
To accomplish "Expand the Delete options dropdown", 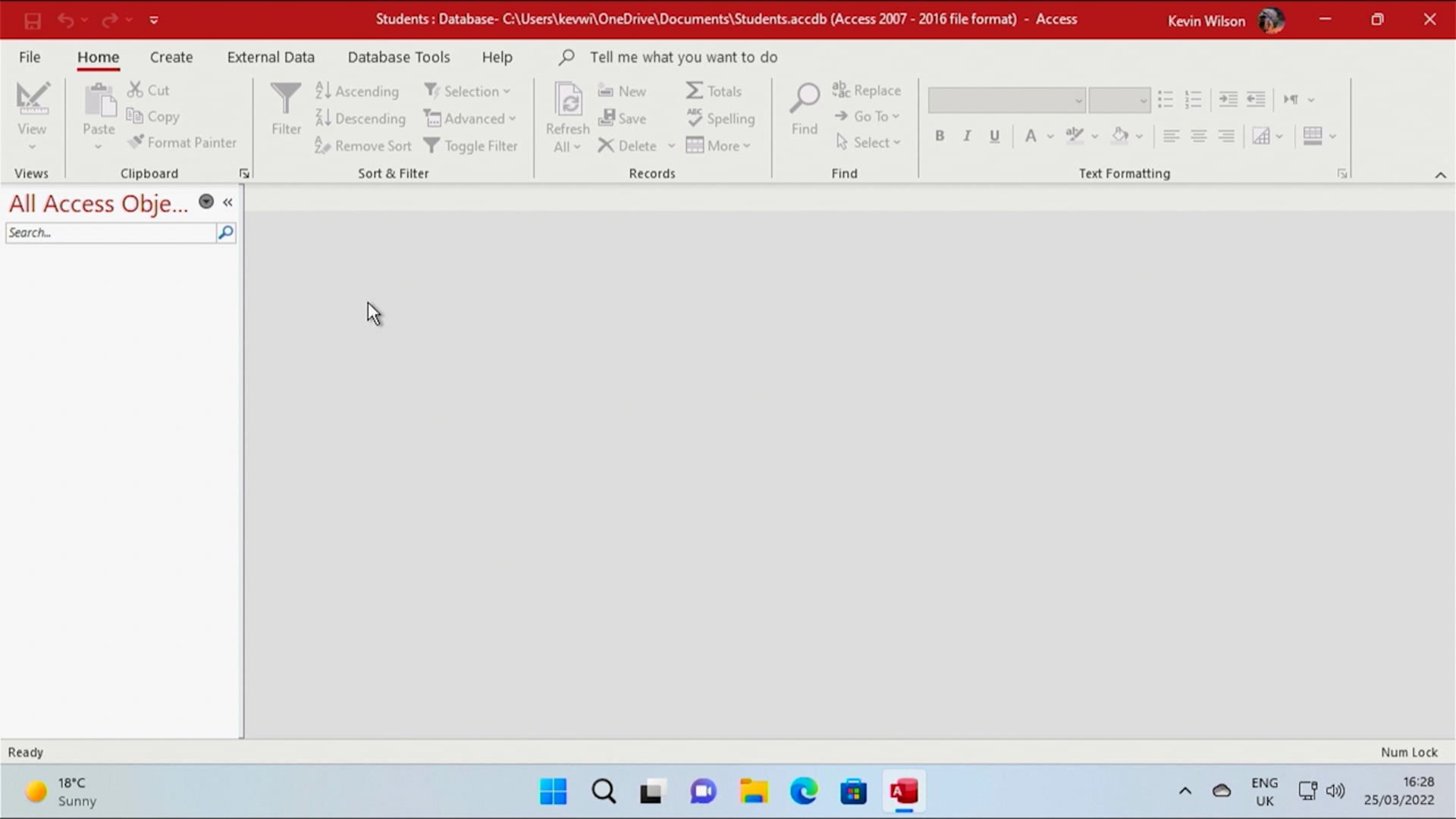I will coord(671,146).
